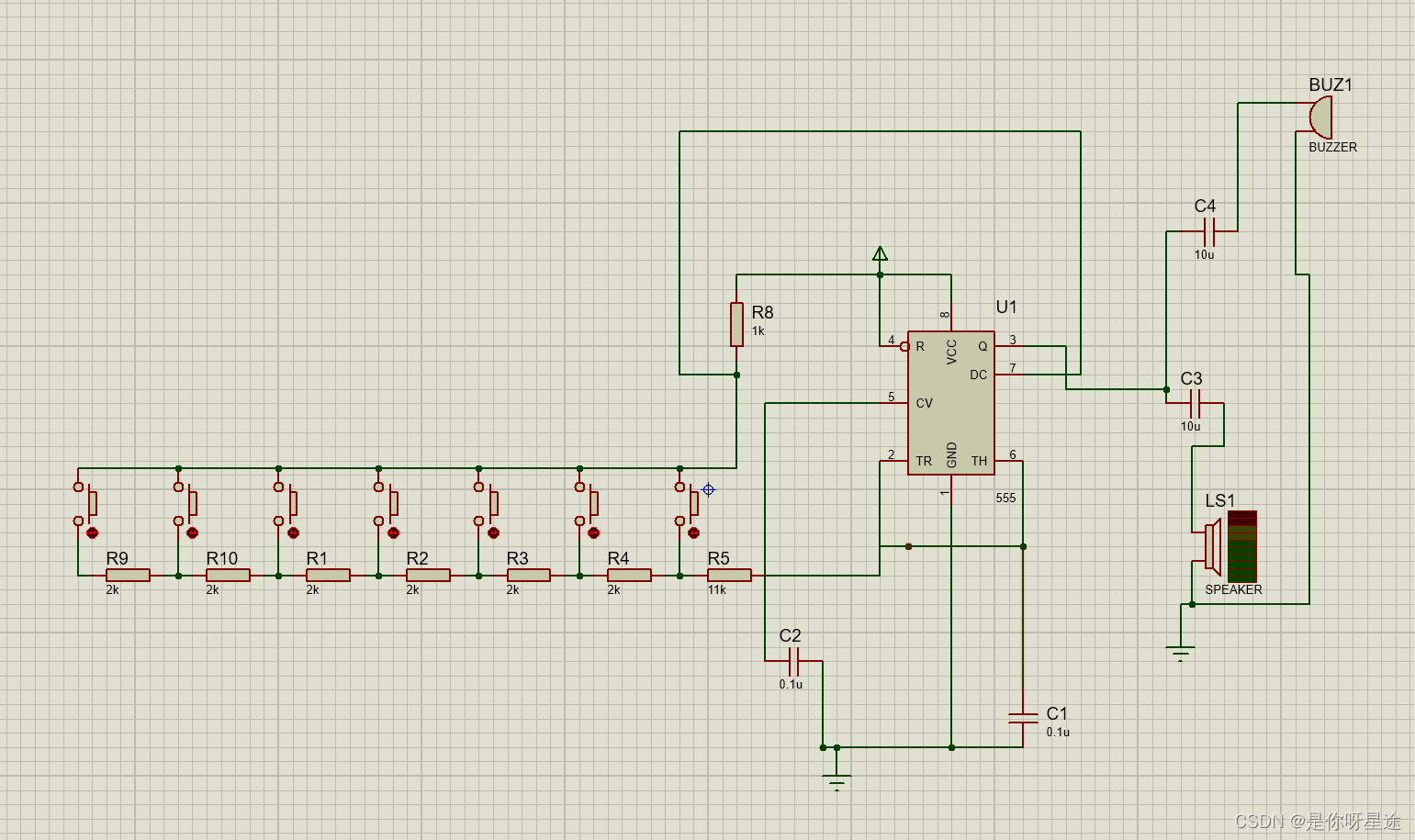The image size is (1415, 840).
Task: Click the U1 reference label
Action: tap(1006, 307)
